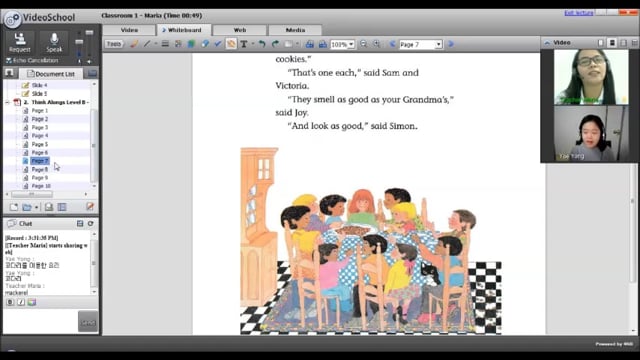Click the zoom in magnifier
Screen dimensions: 640x360
(376, 44)
